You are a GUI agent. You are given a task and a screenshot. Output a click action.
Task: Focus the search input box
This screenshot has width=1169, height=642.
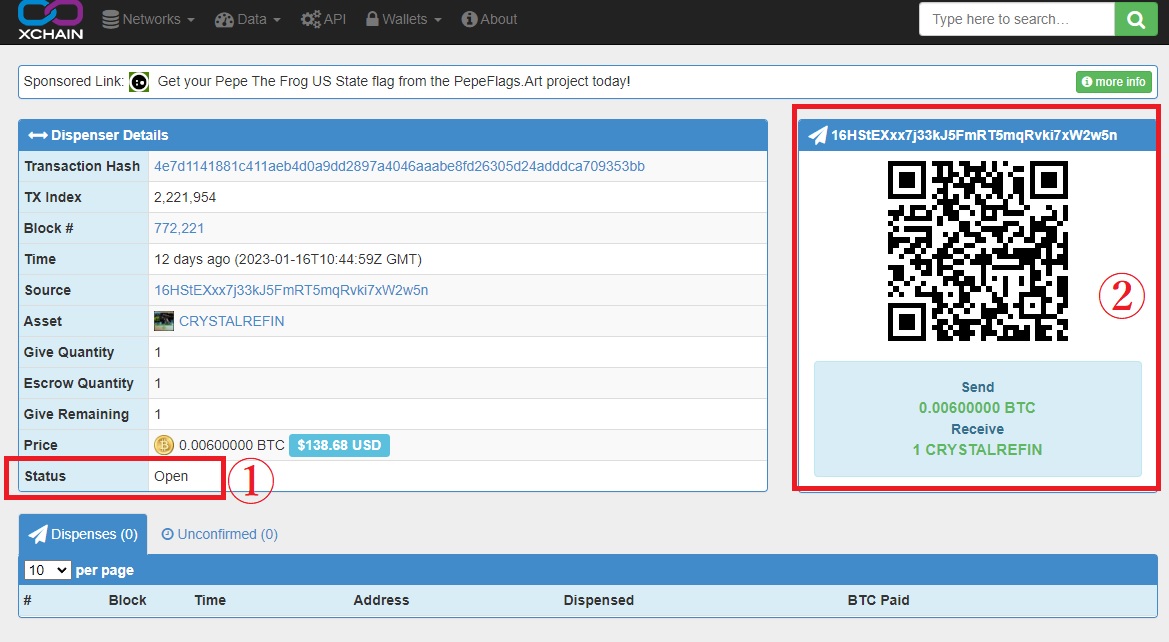[x=1017, y=19]
